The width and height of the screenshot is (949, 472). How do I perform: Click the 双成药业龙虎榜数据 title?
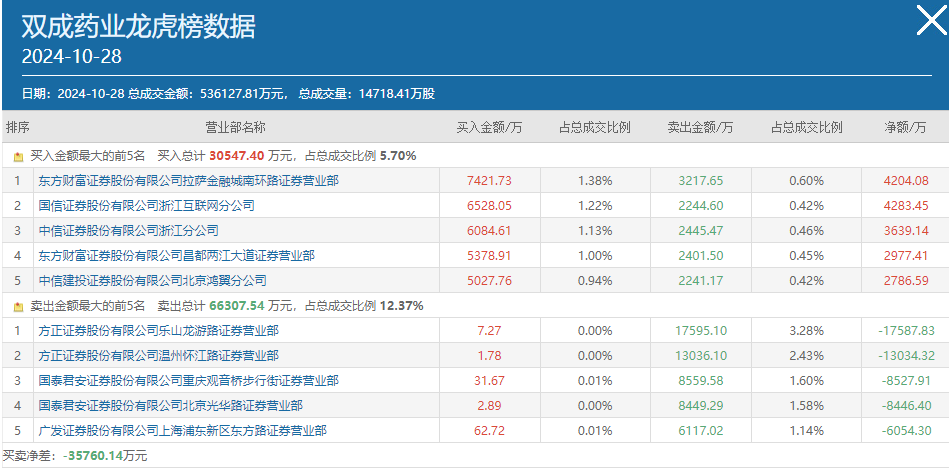tap(139, 26)
